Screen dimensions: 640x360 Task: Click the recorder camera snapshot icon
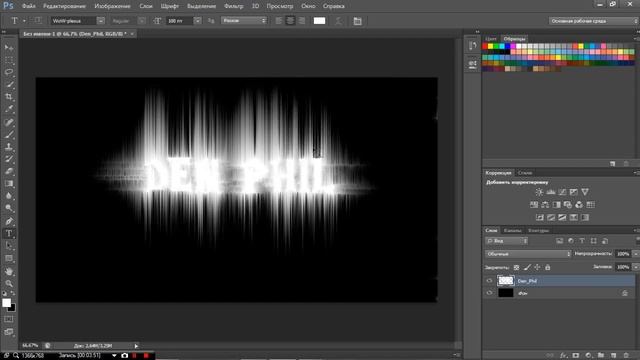click(124, 356)
